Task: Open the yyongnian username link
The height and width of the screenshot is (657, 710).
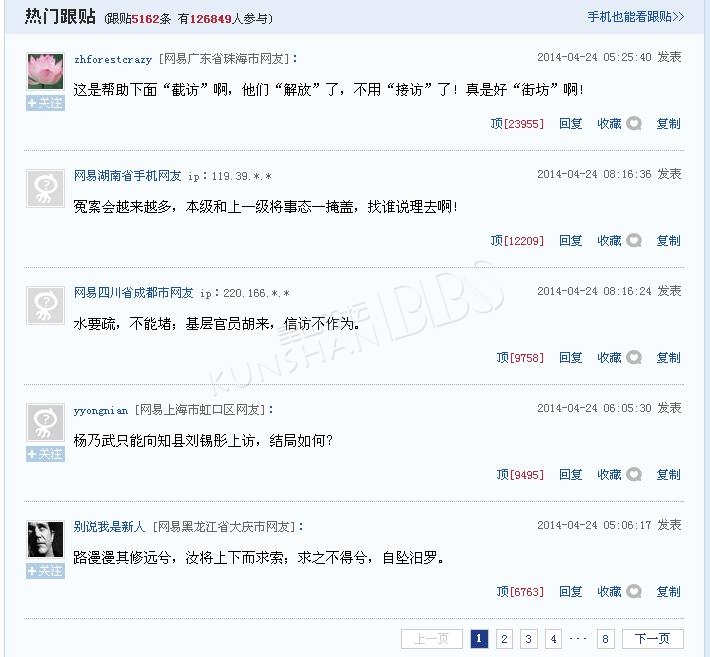Action: point(101,411)
